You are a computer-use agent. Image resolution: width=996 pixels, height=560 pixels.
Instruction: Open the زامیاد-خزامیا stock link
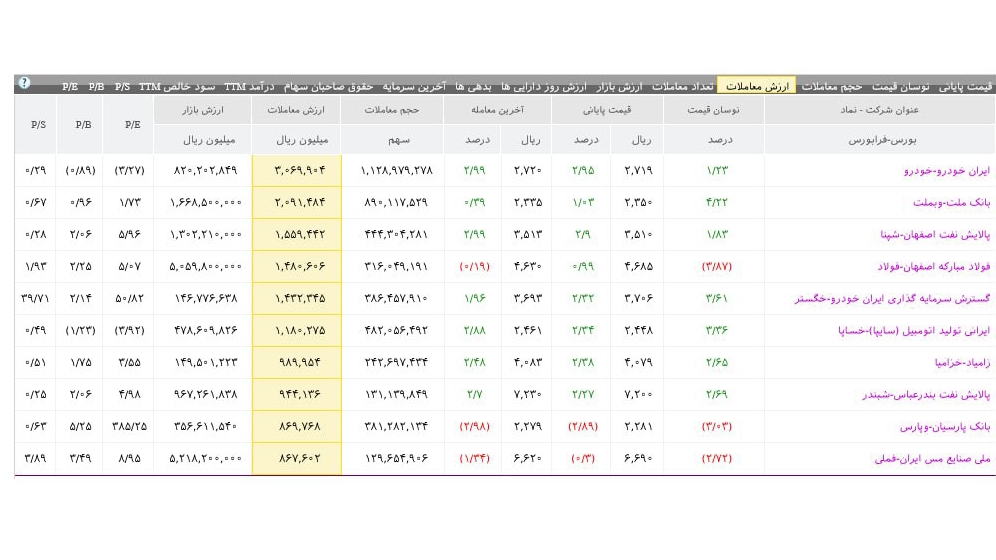[962, 363]
